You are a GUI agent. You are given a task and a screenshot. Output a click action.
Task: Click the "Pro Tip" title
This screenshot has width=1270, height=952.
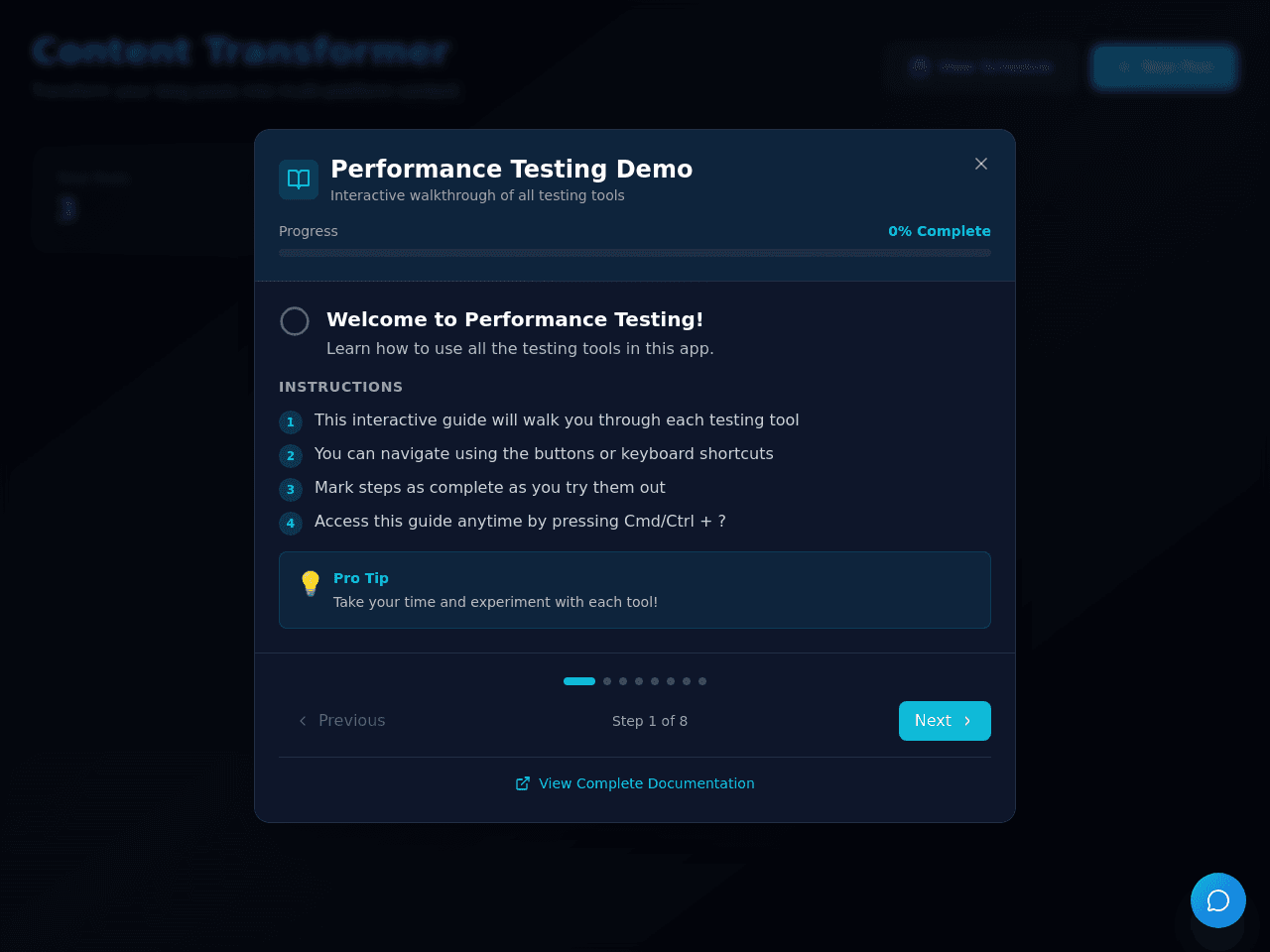(x=361, y=578)
